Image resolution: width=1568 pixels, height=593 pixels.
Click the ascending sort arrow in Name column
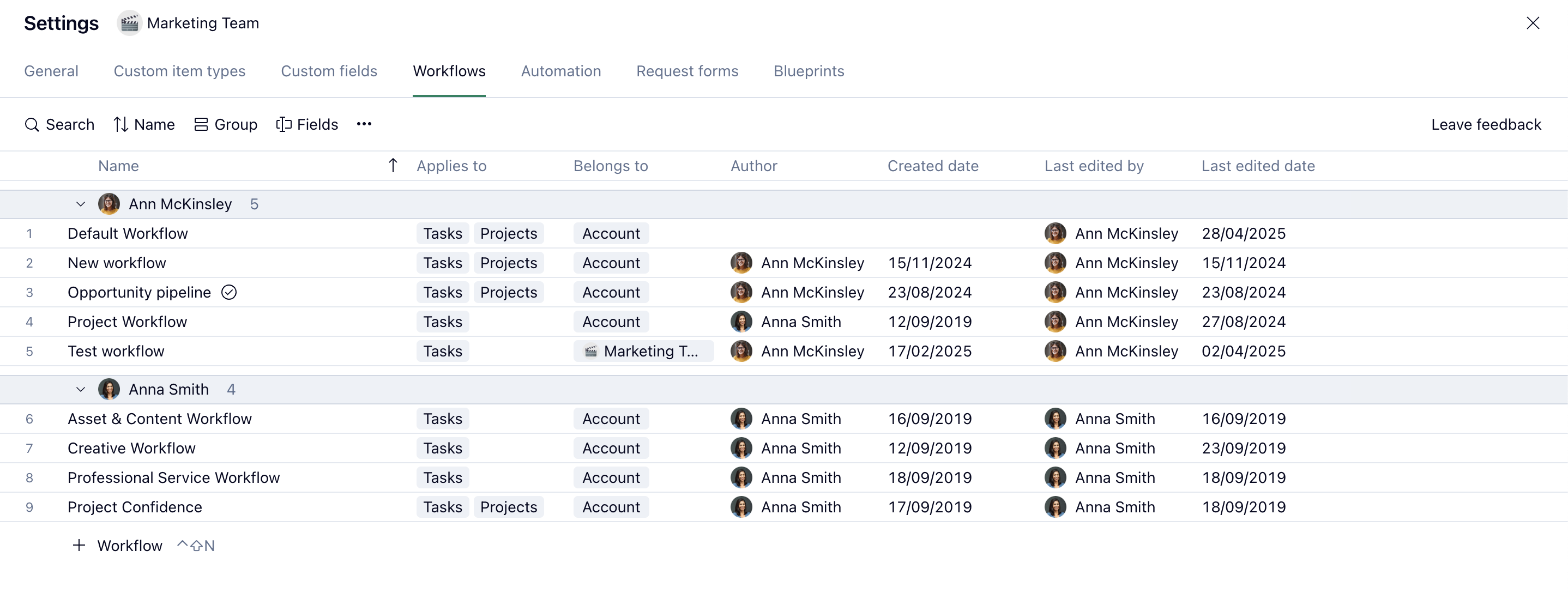point(393,166)
